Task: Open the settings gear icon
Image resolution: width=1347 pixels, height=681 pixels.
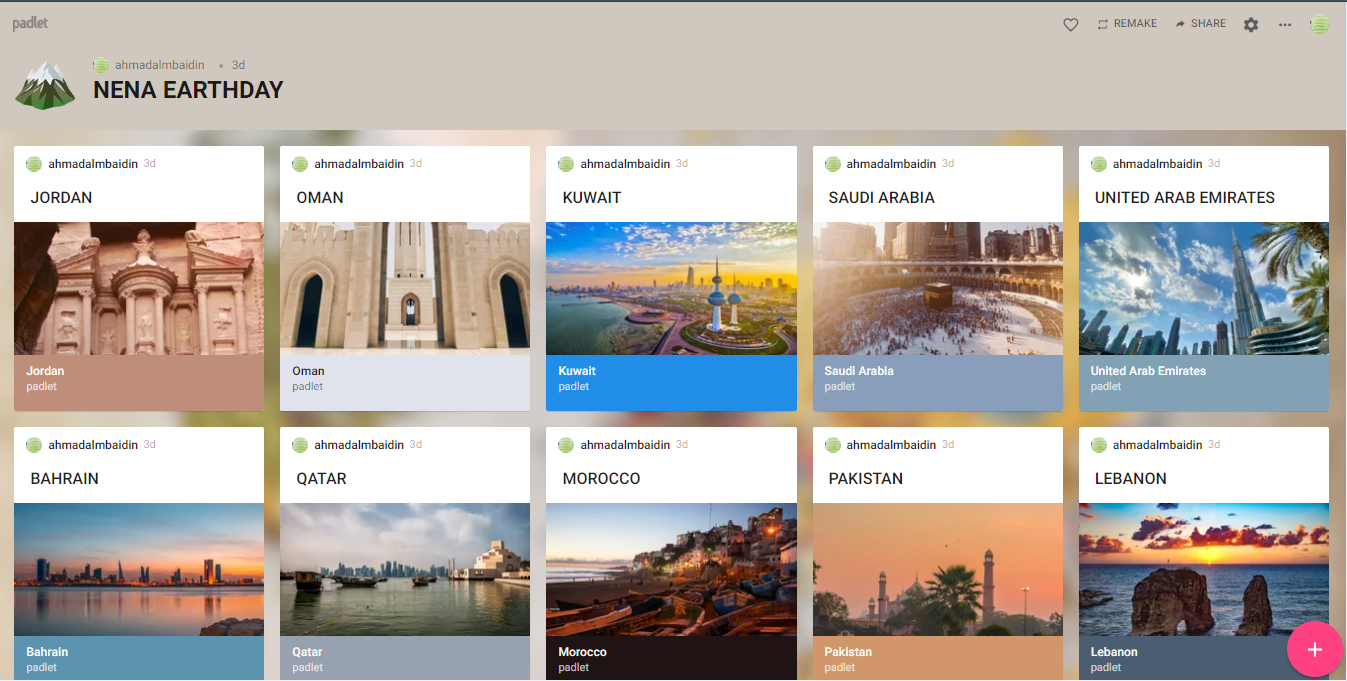Action: pos(1251,25)
